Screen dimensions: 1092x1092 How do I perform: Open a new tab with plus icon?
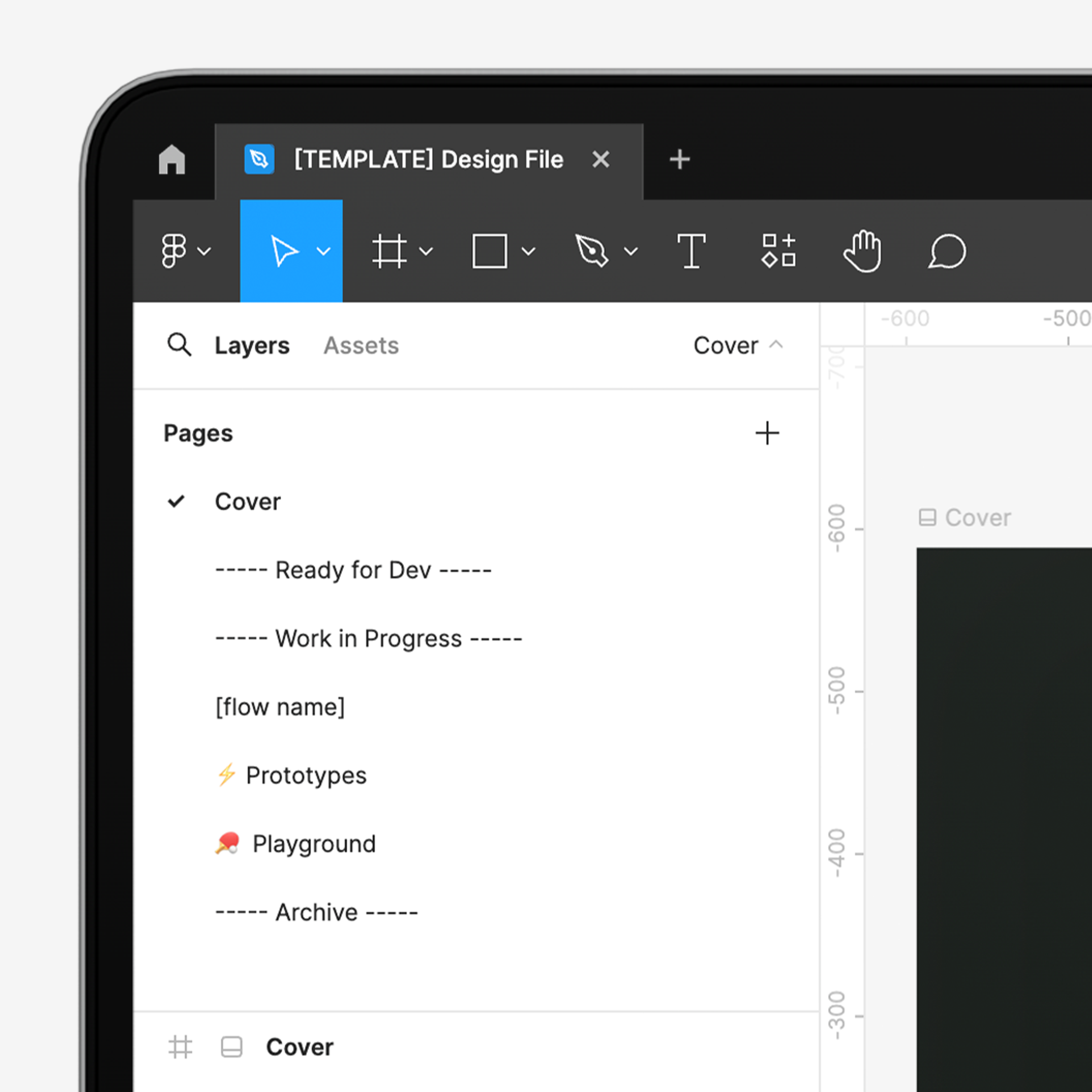pos(679,159)
